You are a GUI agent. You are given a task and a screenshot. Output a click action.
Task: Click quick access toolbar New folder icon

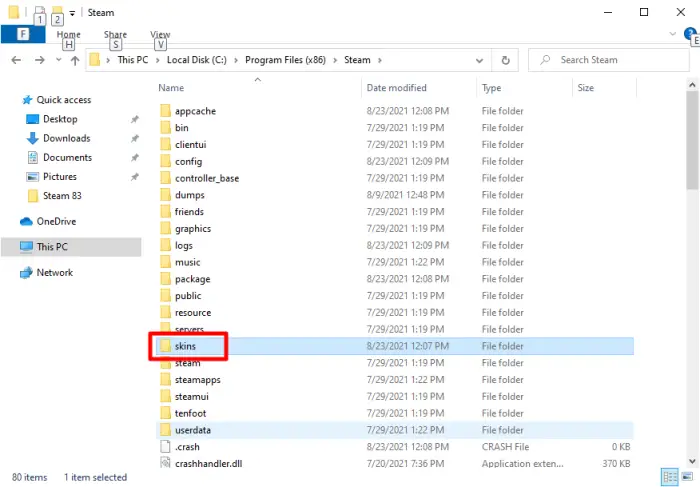[57, 13]
